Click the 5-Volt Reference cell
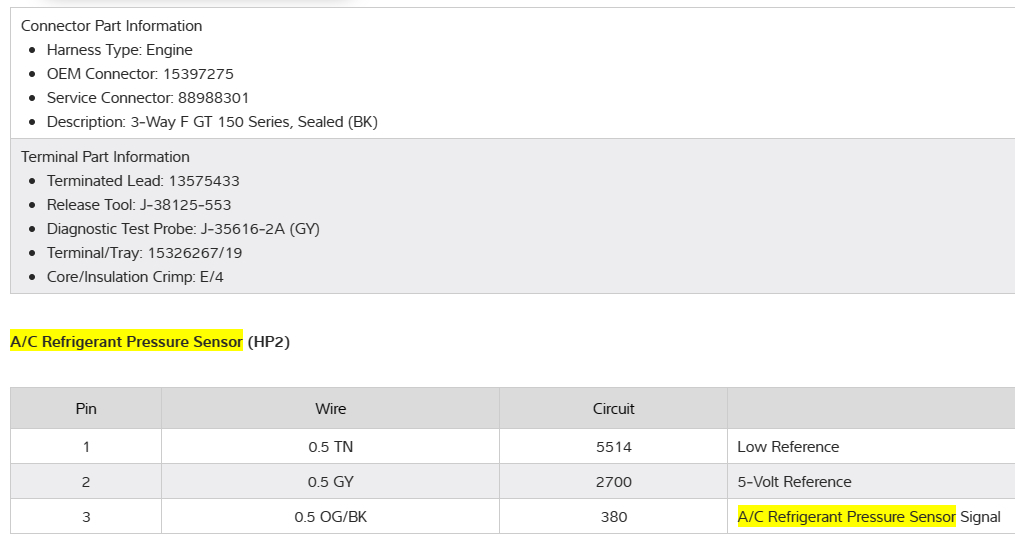1015x537 pixels. [x=794, y=482]
